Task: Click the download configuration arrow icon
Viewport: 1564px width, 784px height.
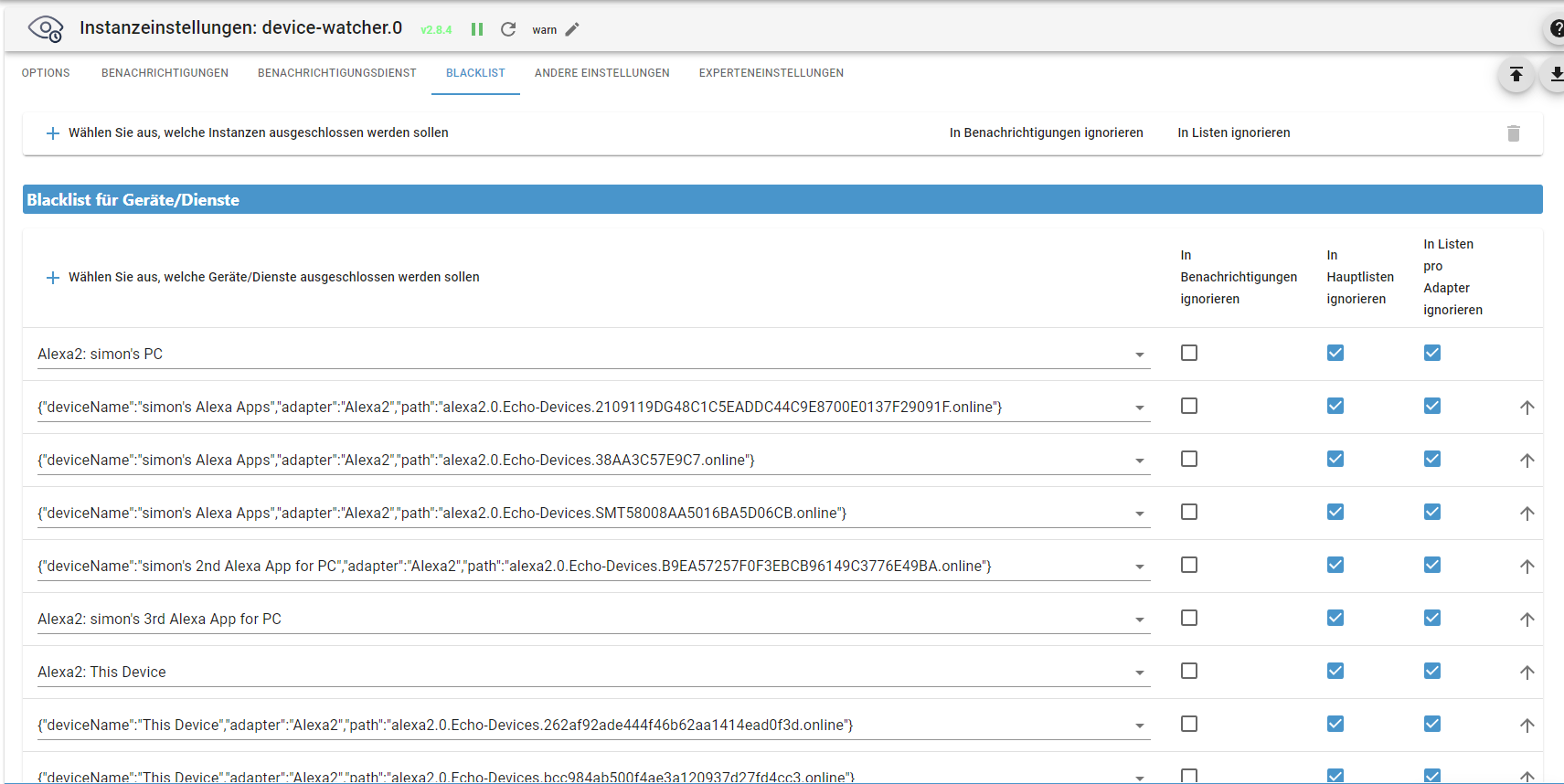Action: pos(1555,75)
